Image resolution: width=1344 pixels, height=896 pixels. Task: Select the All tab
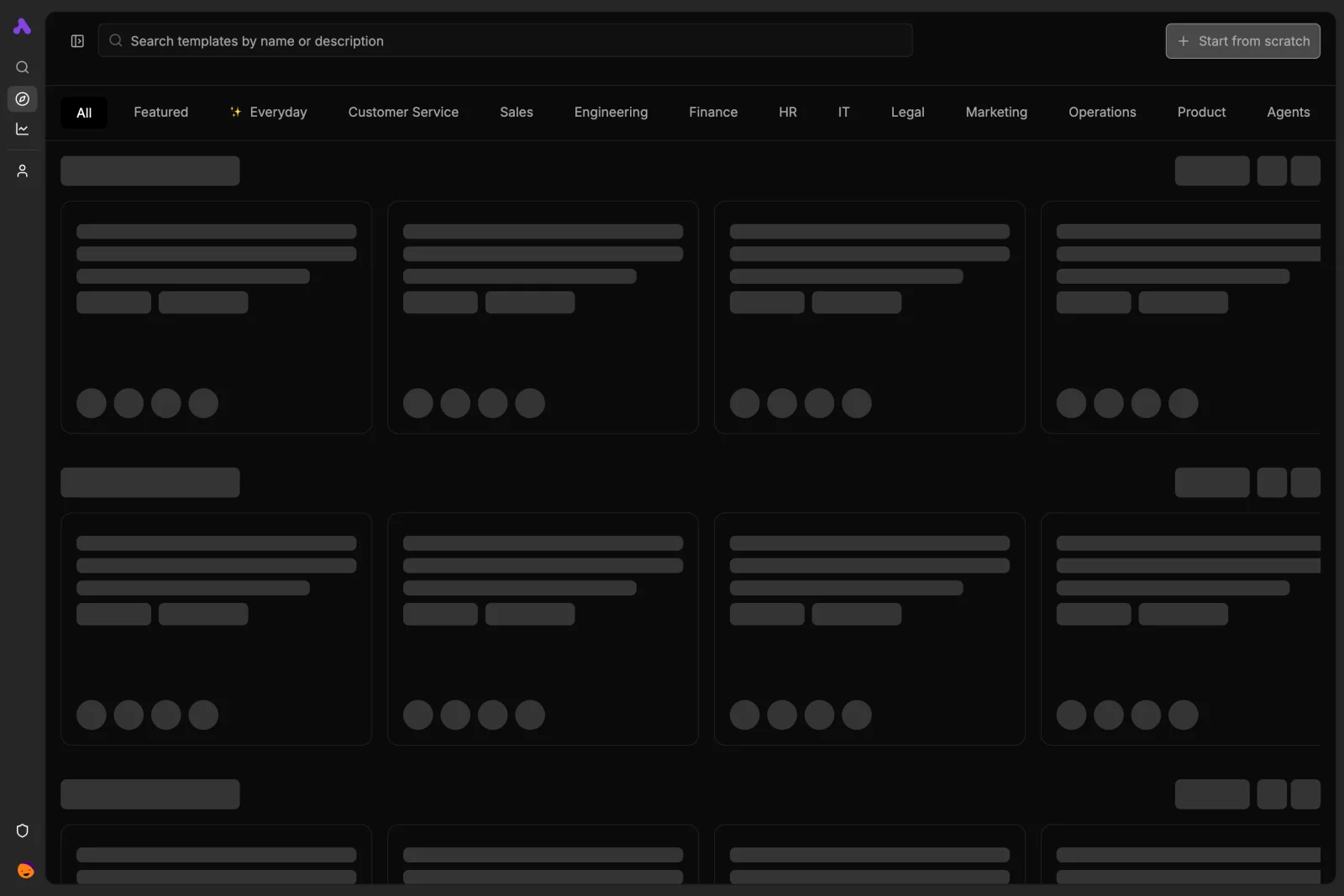coord(84,113)
